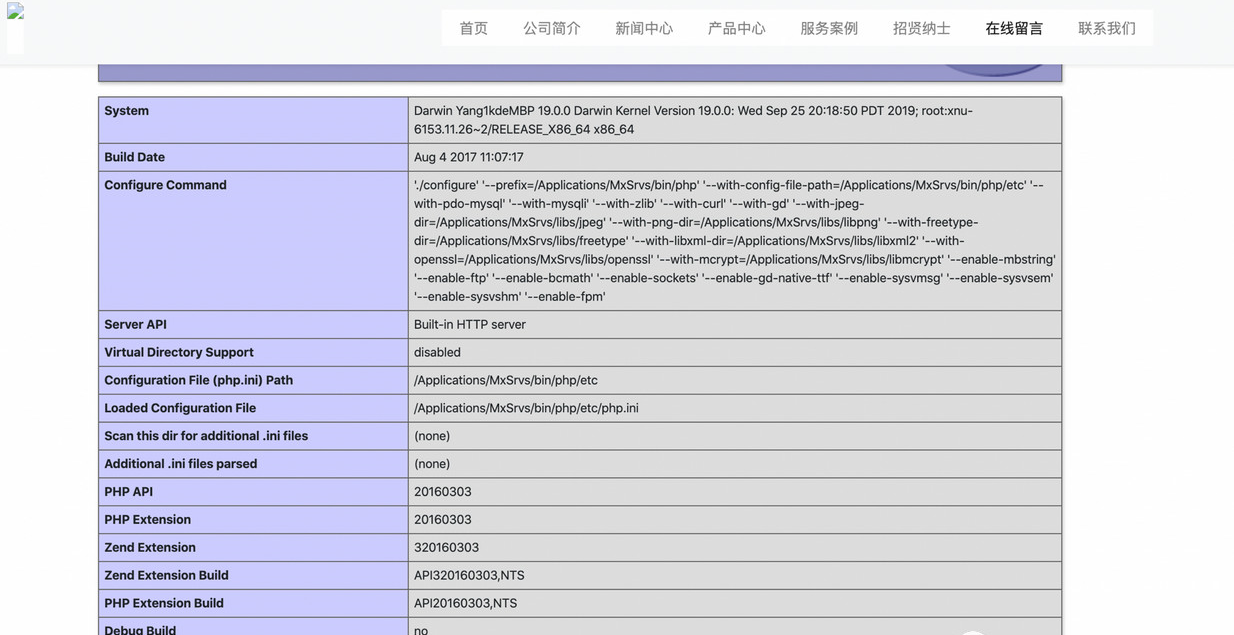This screenshot has height=635, width=1234.
Task: Click the Server API label
Action: (x=136, y=325)
